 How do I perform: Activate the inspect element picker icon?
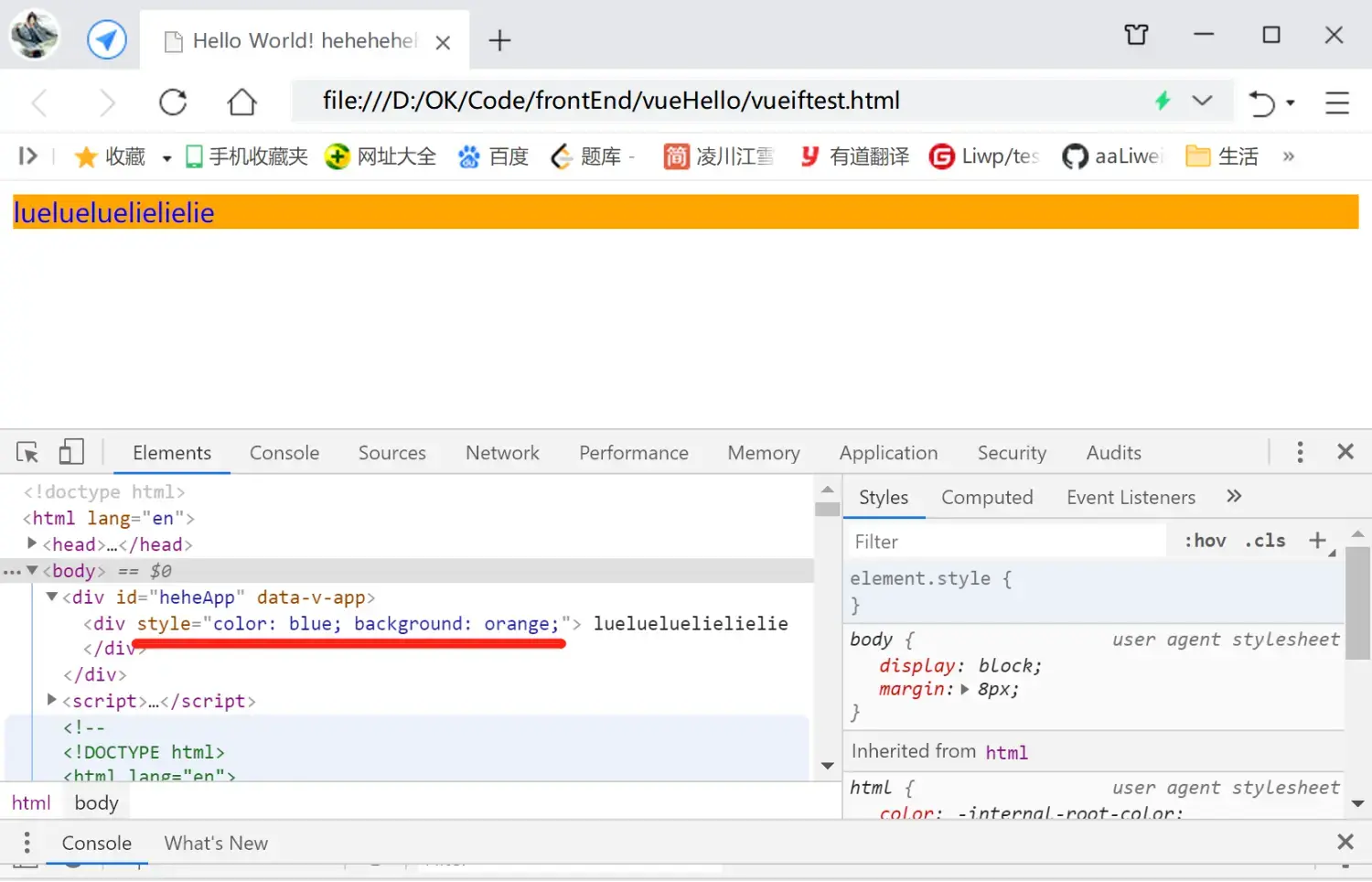(27, 452)
